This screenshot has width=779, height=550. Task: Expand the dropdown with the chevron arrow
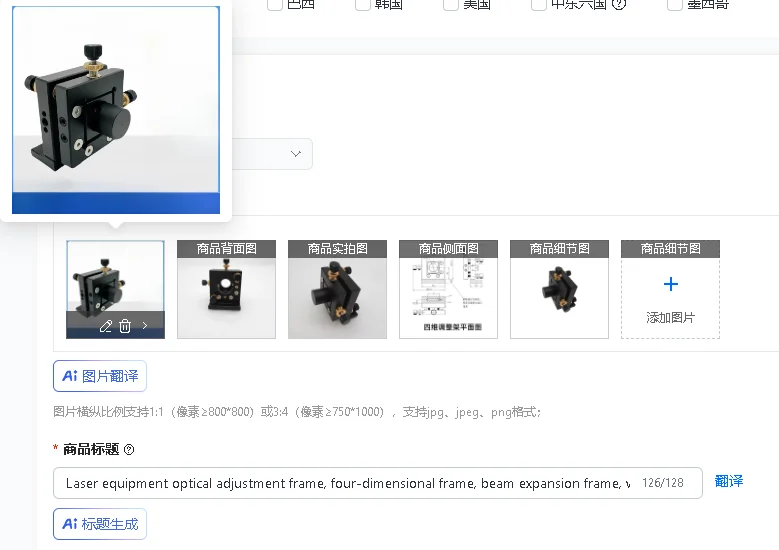coord(296,154)
